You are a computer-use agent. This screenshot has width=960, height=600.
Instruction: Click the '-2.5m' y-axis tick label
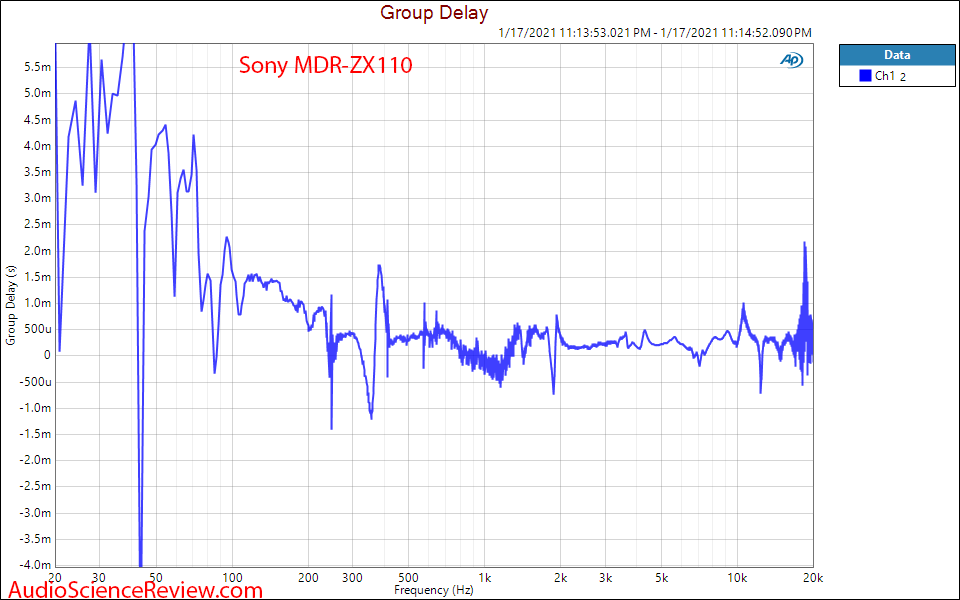[x=36, y=487]
